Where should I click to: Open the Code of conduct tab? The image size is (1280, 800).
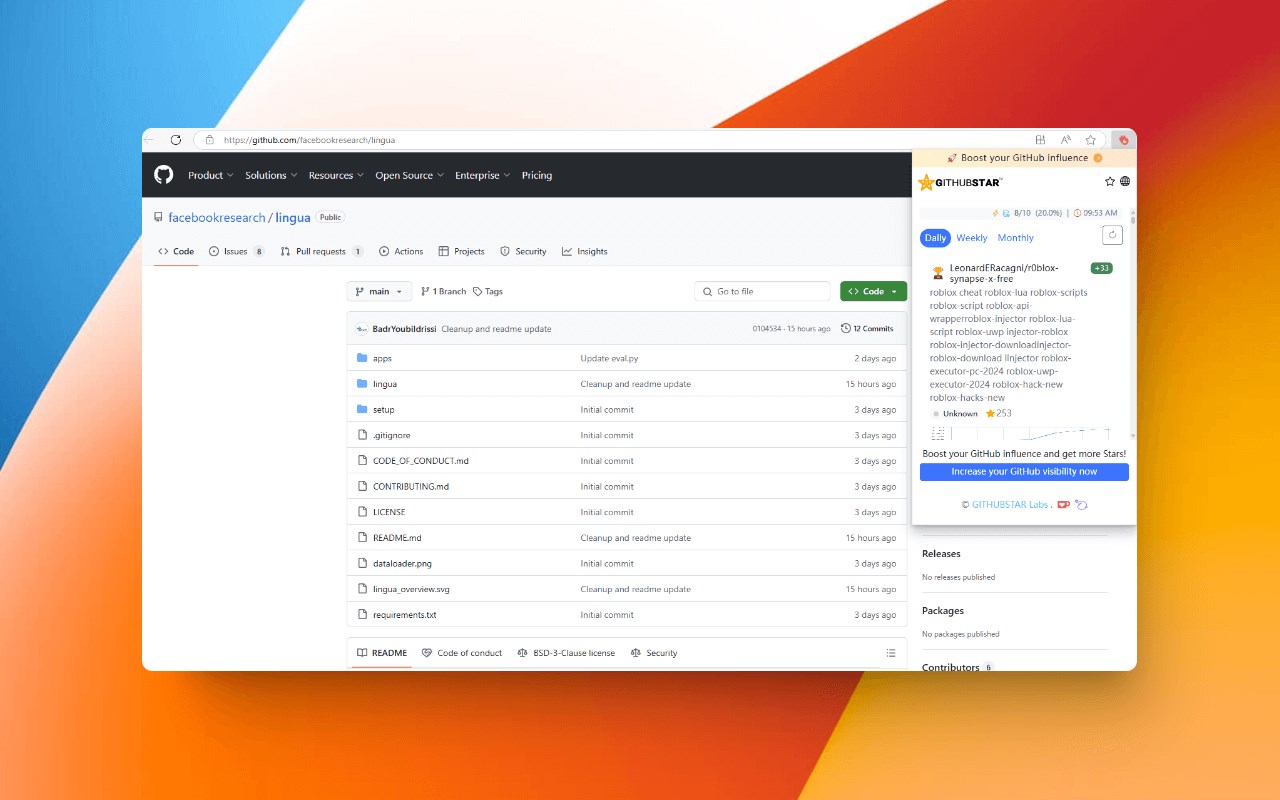click(462, 653)
